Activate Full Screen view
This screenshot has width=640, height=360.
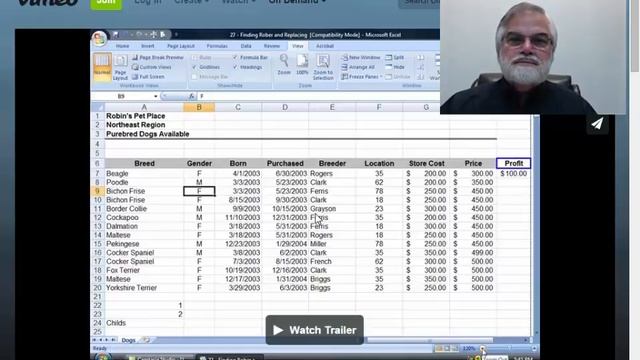(x=148, y=77)
